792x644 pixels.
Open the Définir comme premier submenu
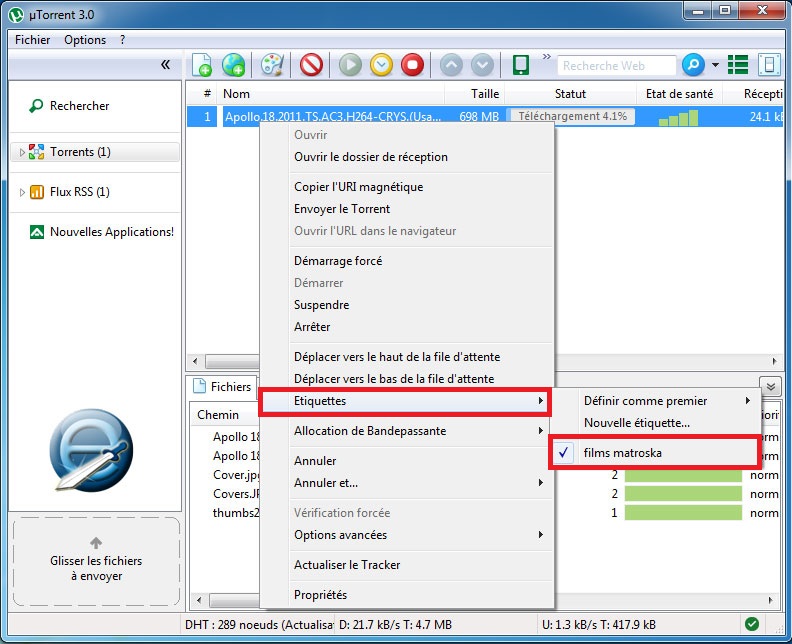[656, 401]
